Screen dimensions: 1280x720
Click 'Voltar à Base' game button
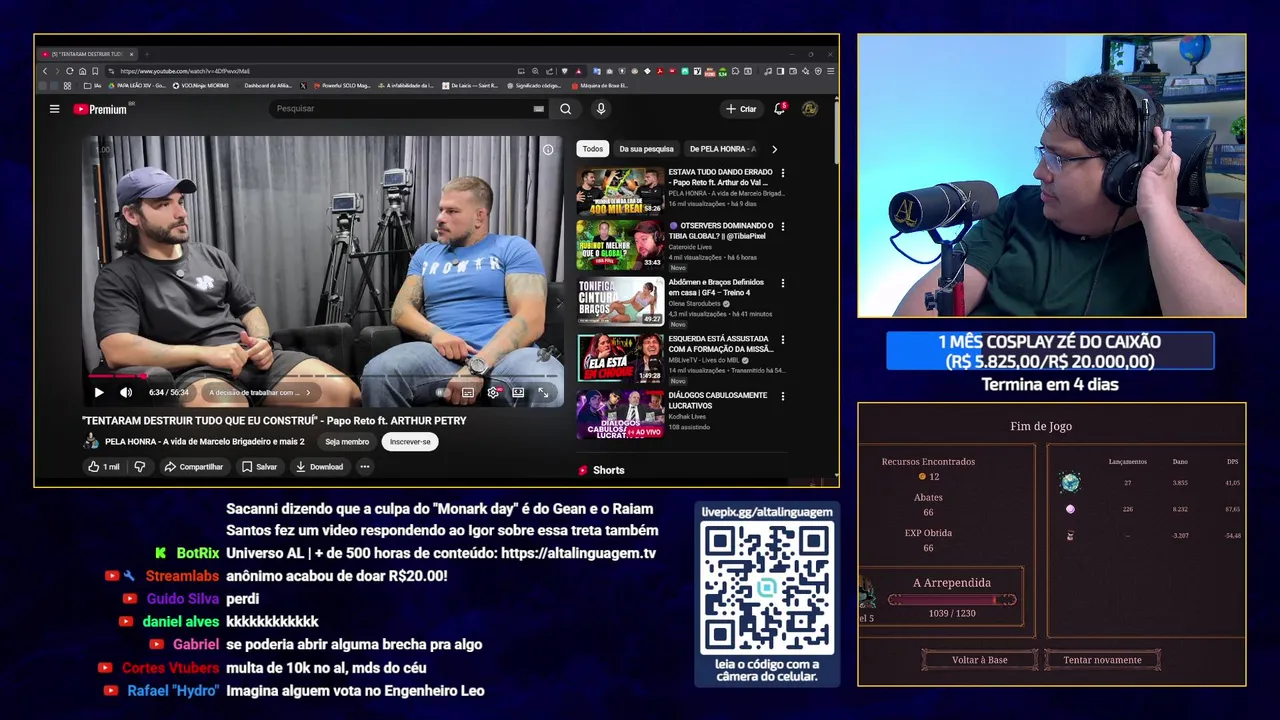980,660
